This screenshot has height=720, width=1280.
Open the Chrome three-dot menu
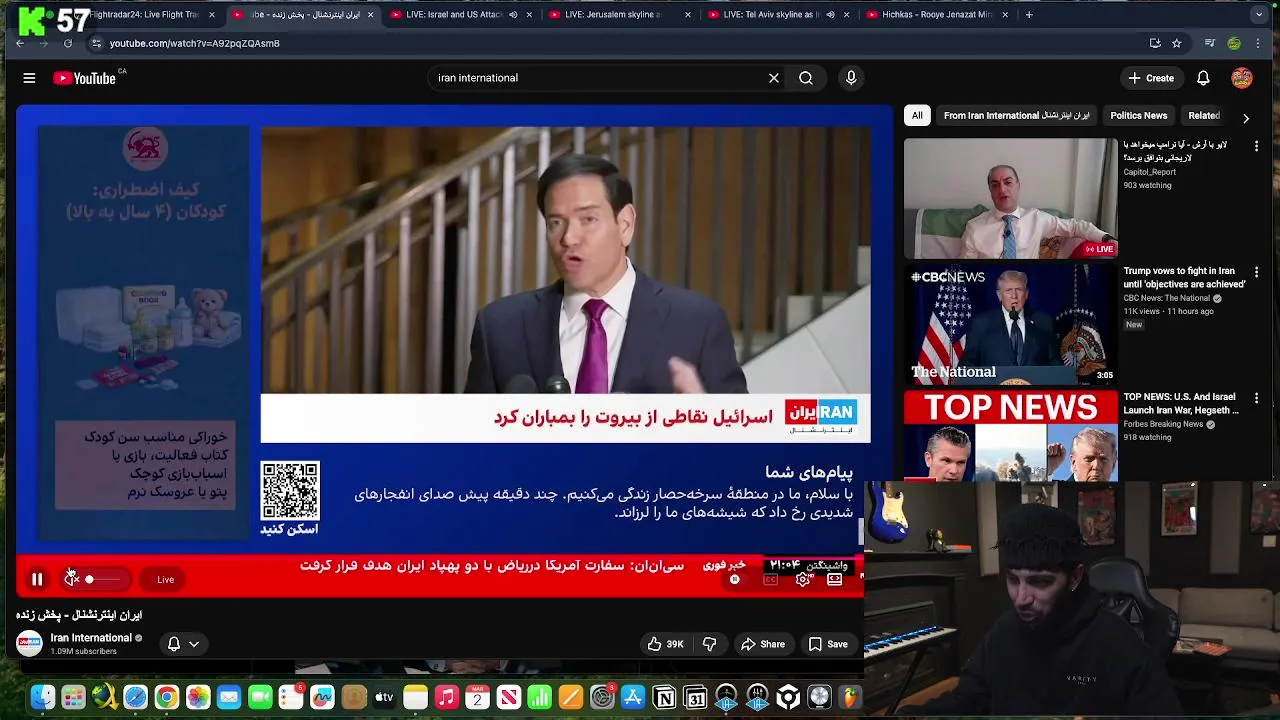coord(1258,43)
